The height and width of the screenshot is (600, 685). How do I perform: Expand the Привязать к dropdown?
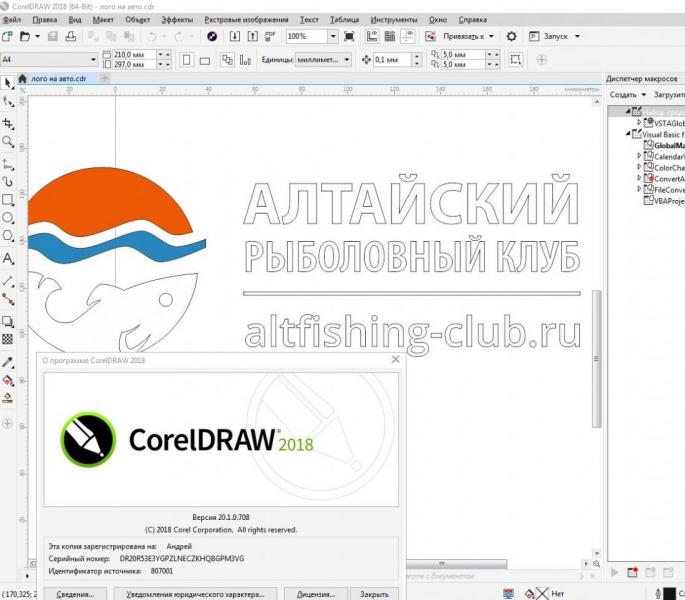point(491,36)
